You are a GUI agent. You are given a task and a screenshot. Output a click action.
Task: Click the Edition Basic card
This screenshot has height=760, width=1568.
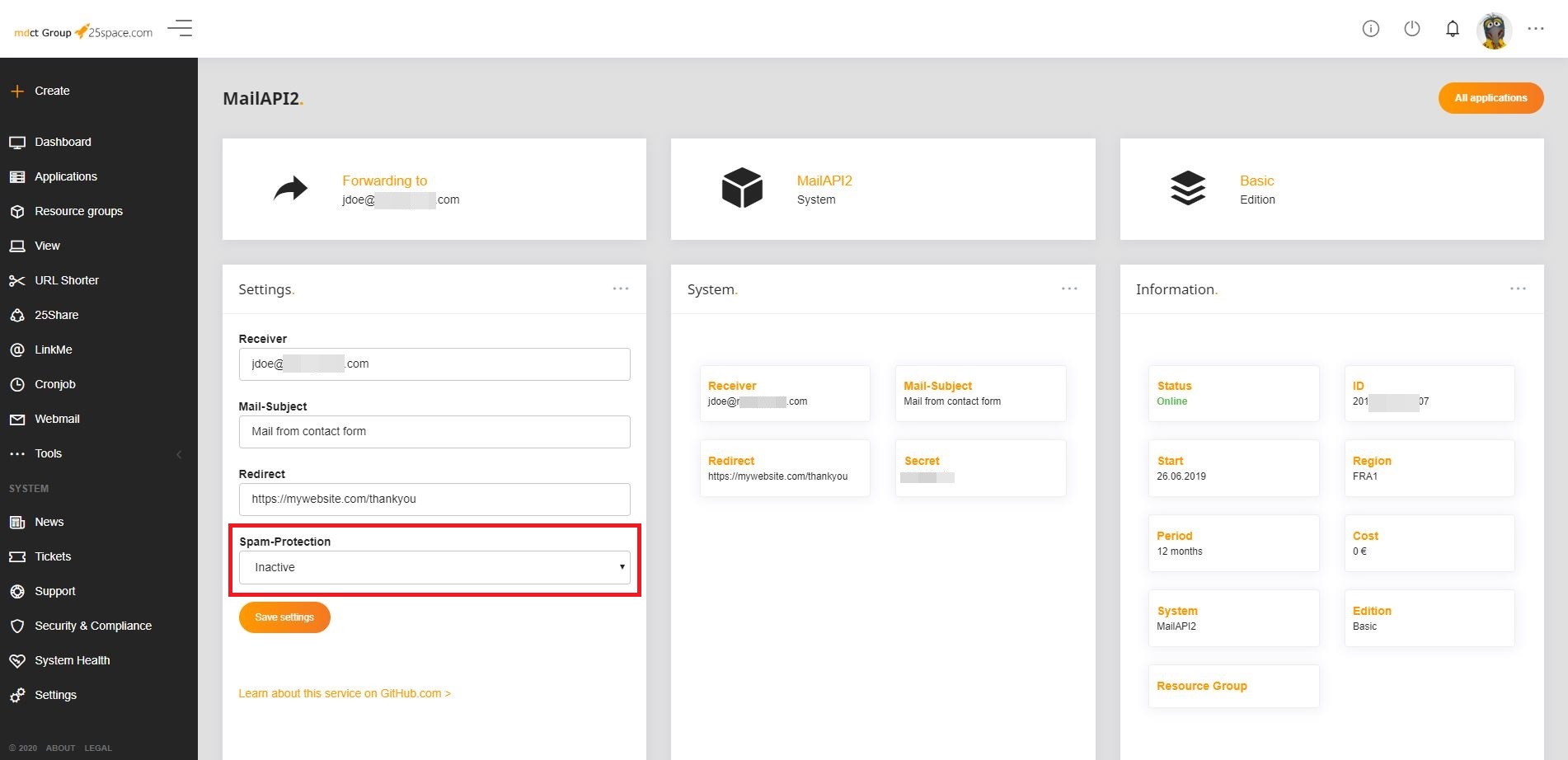click(1430, 618)
